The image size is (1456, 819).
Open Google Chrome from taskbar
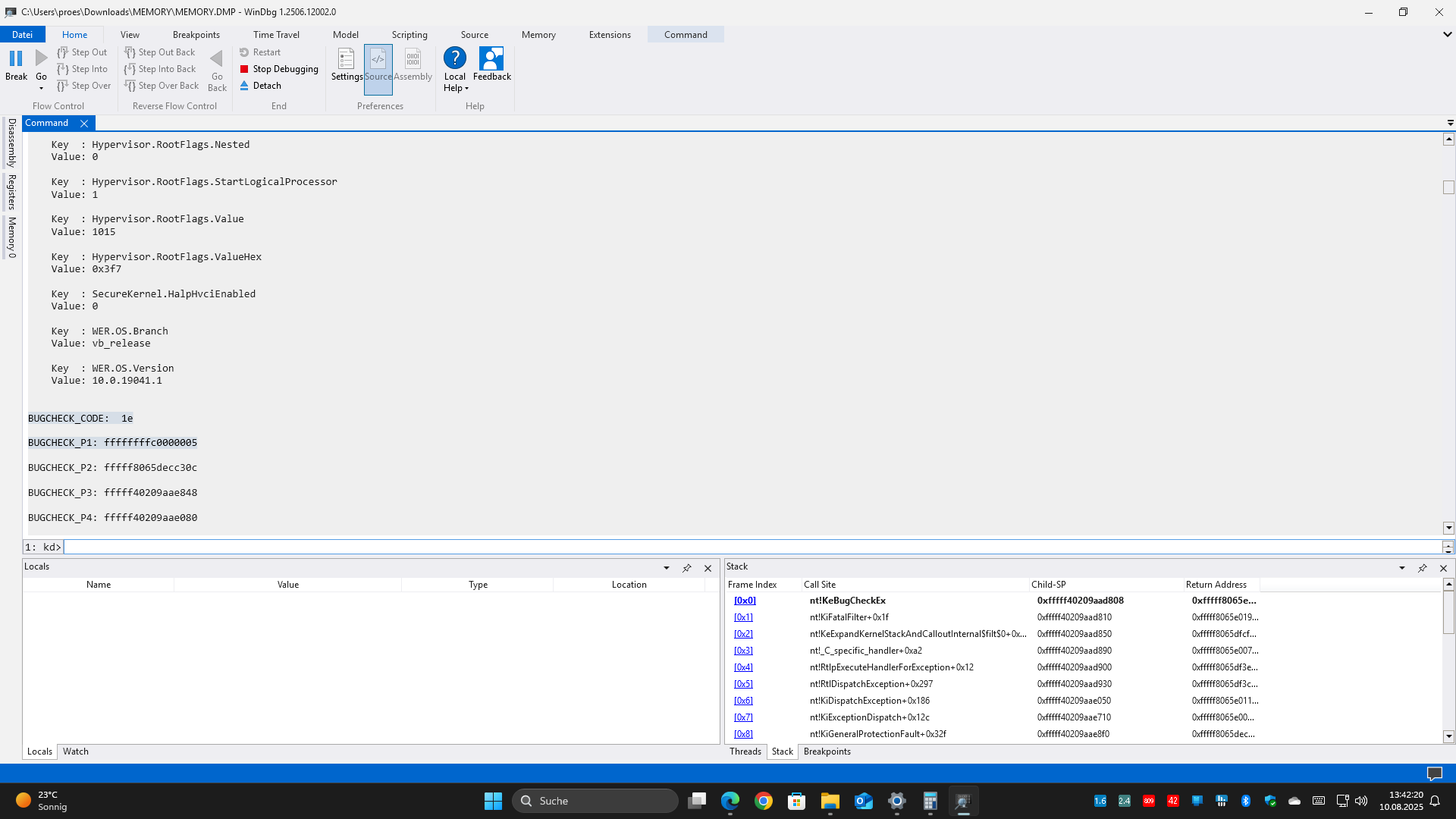point(763,801)
